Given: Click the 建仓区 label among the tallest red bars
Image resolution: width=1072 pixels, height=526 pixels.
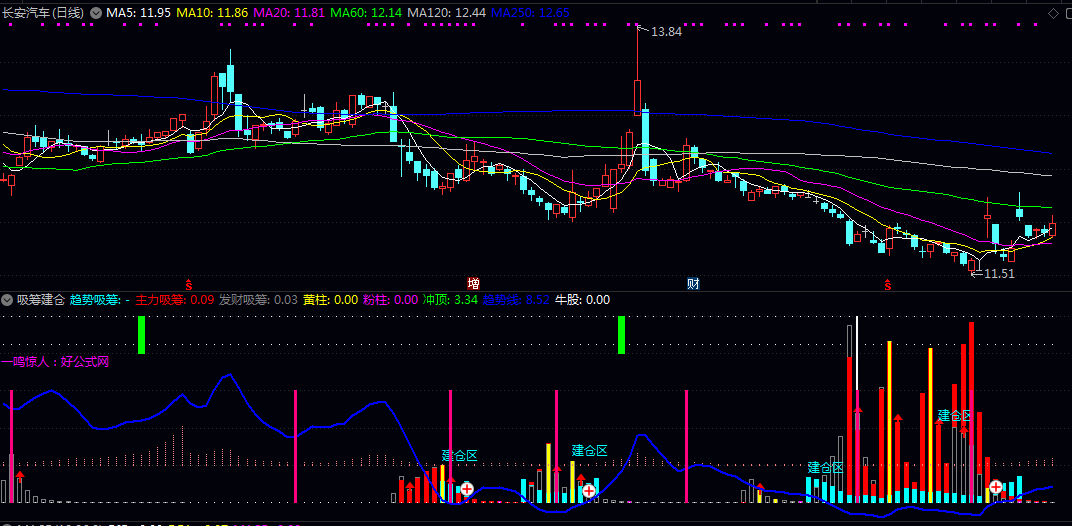Looking at the screenshot, I should point(955,416).
